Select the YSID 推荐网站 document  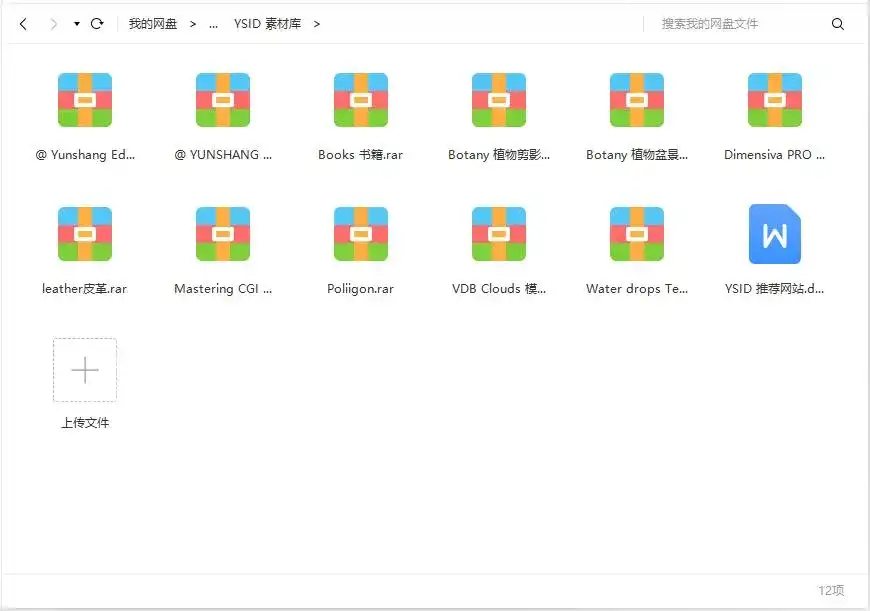[x=775, y=235]
